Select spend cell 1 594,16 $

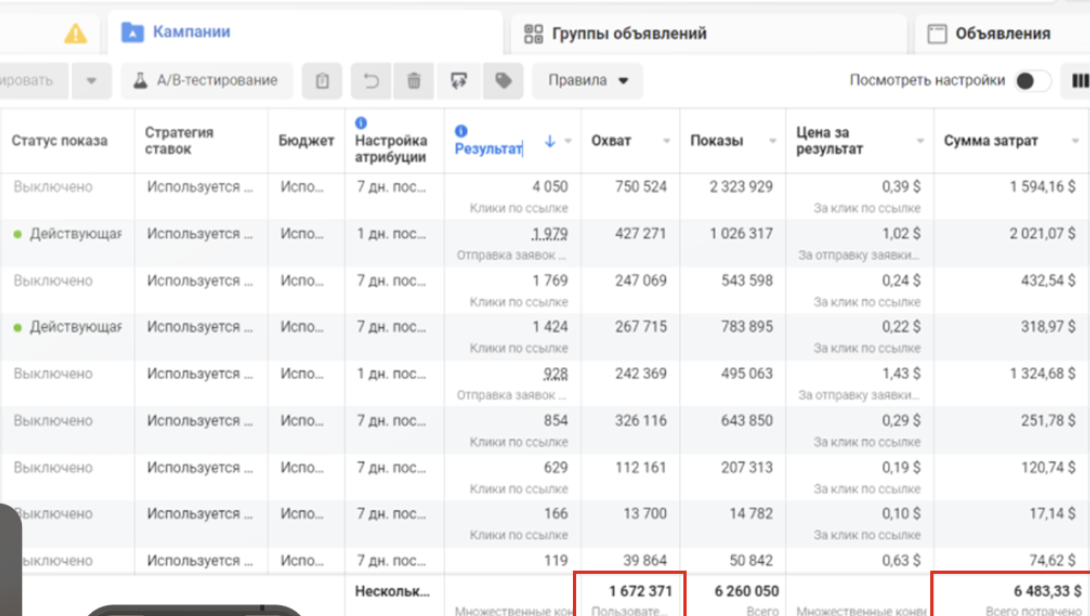click(1043, 187)
